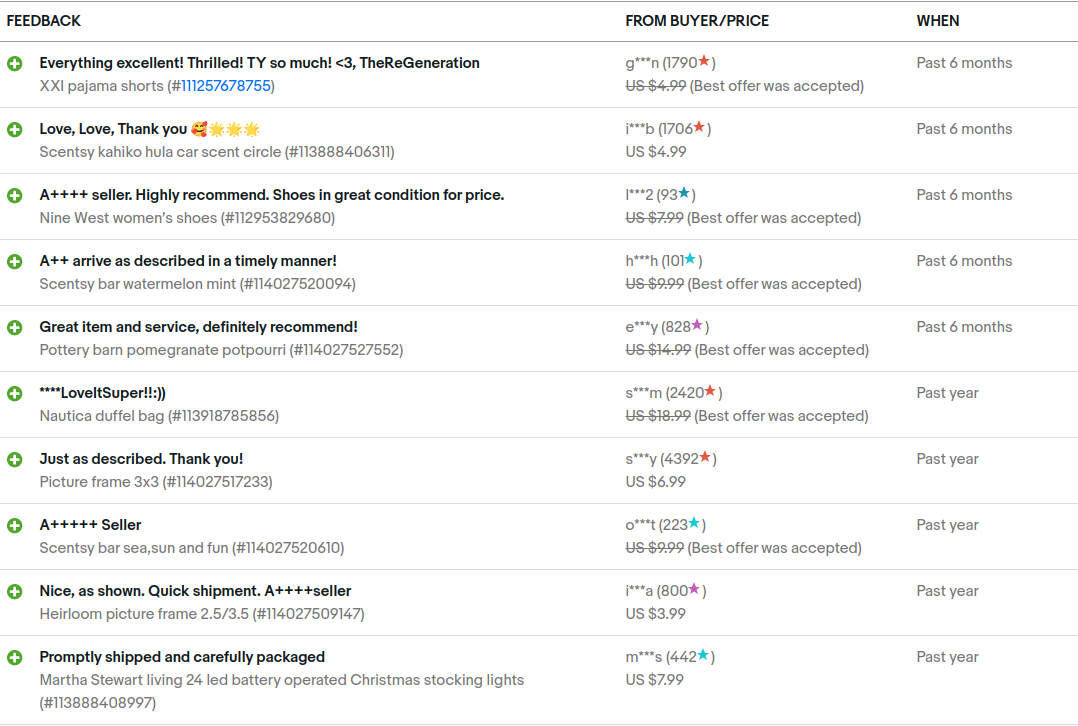The image size is (1078, 726).
Task: Click 'Great item and service' feedback comment
Action: [x=198, y=327]
